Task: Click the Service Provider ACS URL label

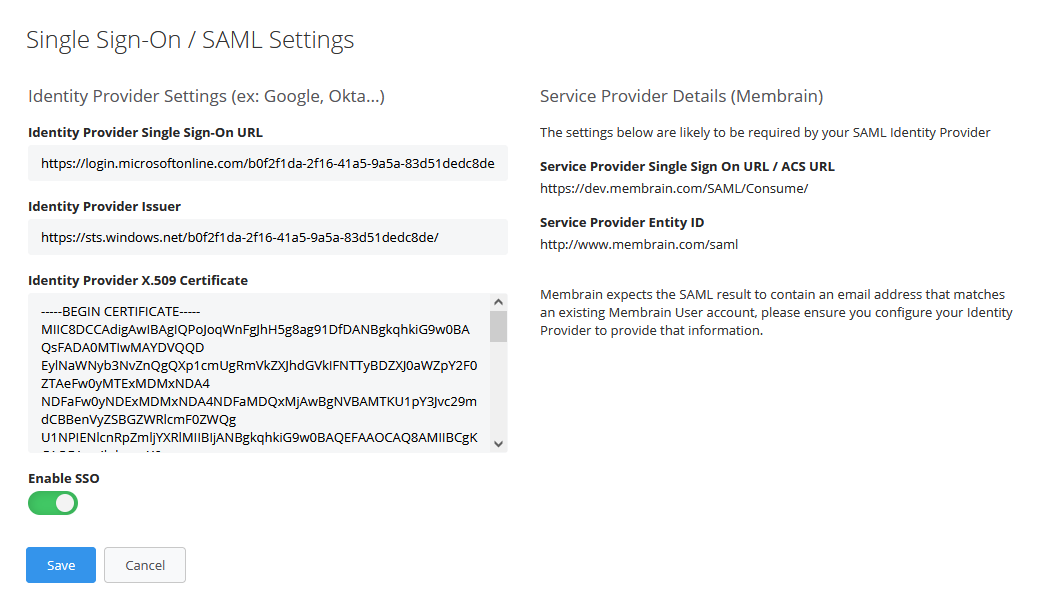Action: (x=687, y=166)
